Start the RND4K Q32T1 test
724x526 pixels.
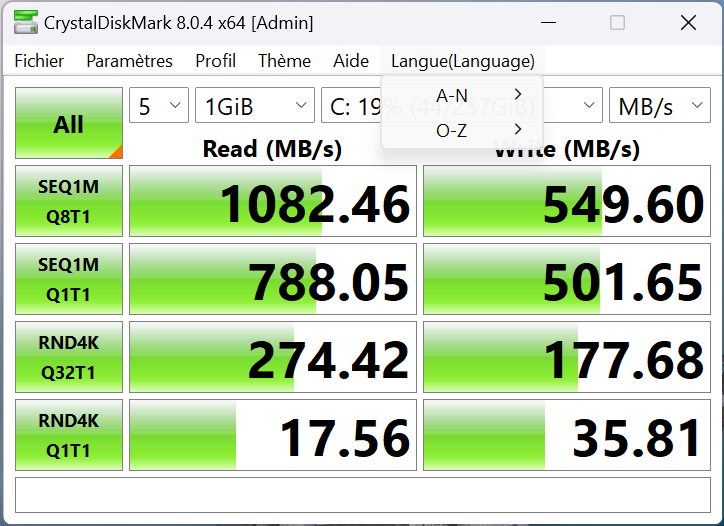[x=69, y=357]
